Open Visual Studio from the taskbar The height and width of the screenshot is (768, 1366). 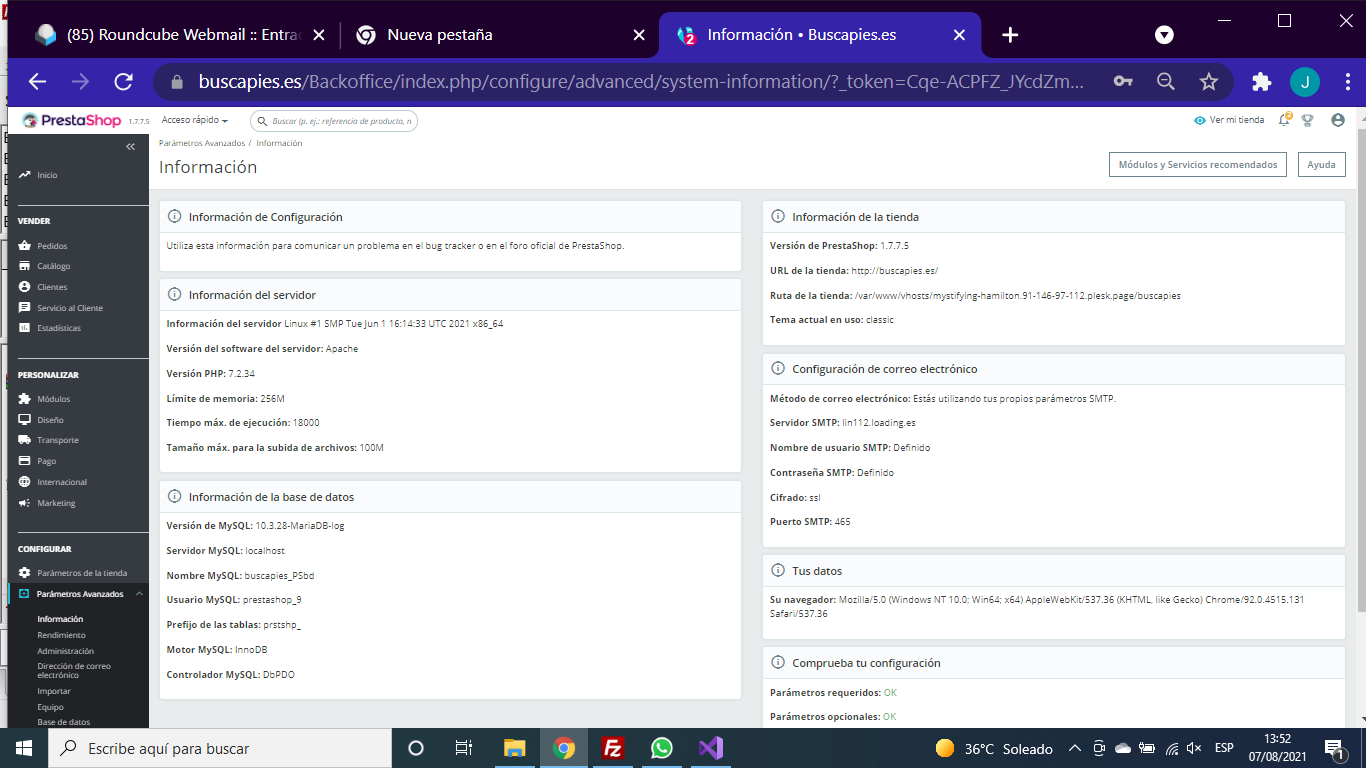coord(711,748)
